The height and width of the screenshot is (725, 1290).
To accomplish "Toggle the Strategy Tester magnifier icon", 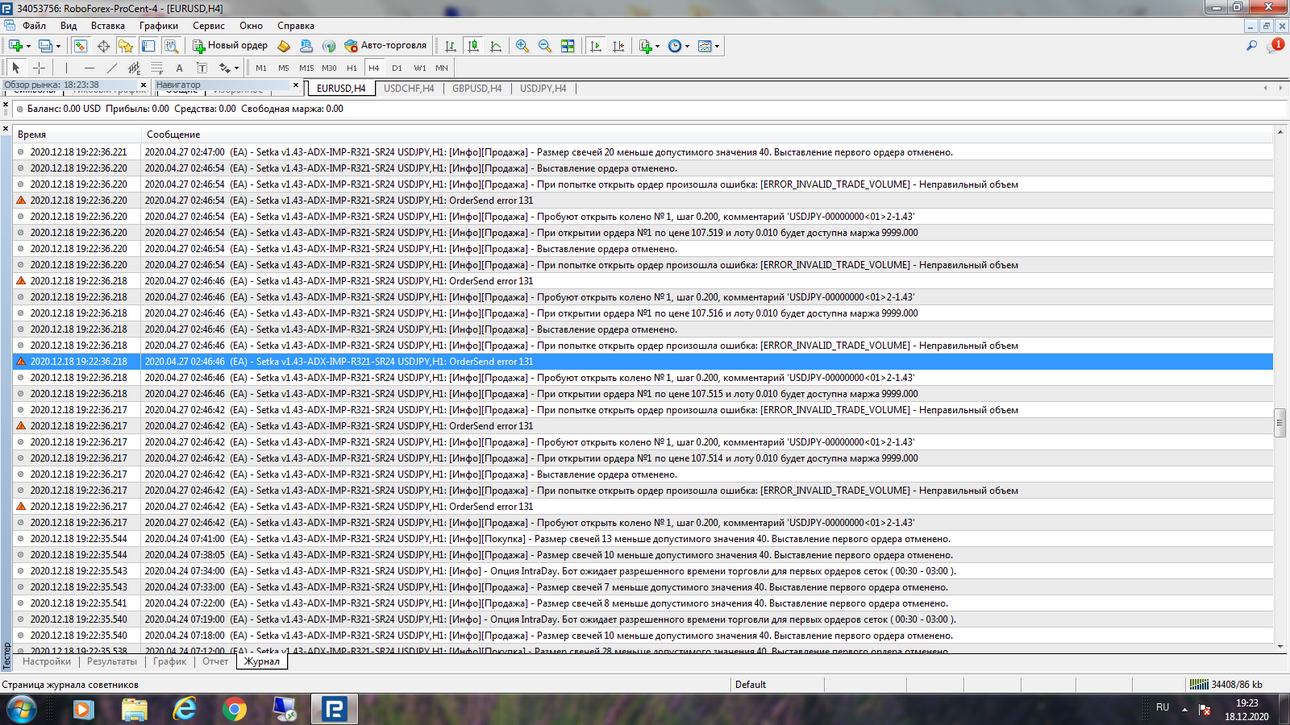I will (171, 46).
